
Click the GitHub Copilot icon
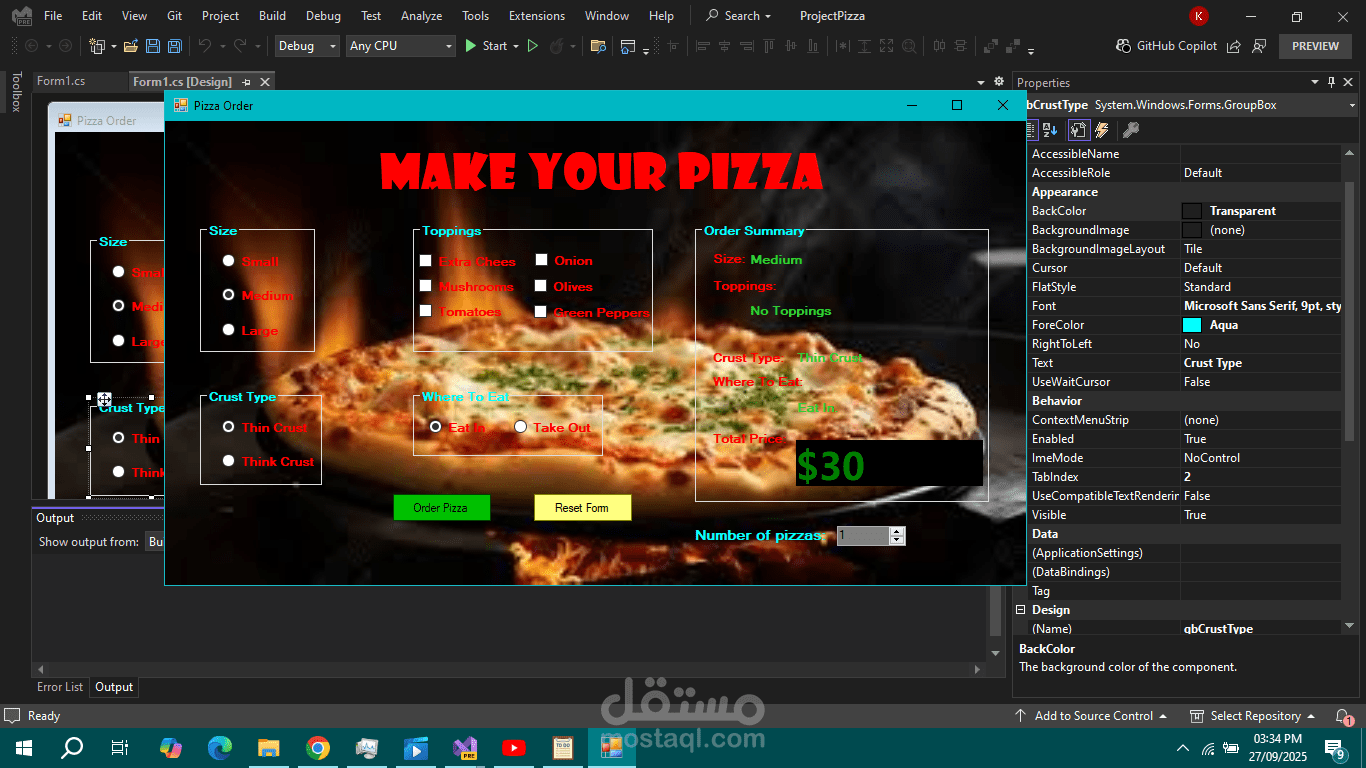(1124, 46)
